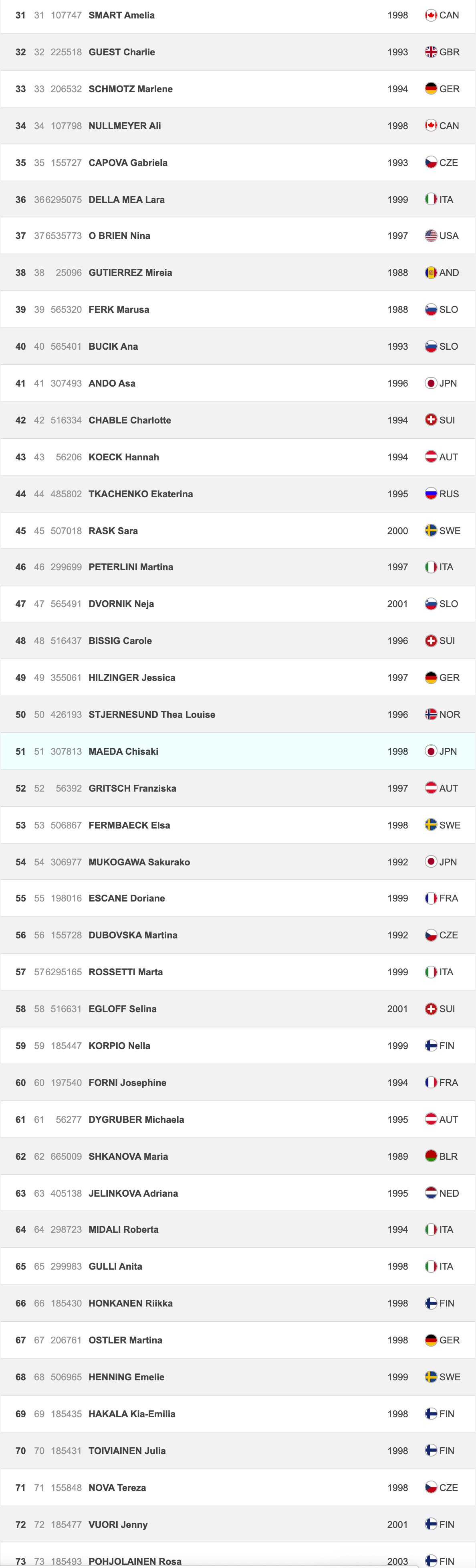Open RASK Sara's athlete page
Image resolution: width=476 pixels, height=1568 pixels.
pos(113,531)
